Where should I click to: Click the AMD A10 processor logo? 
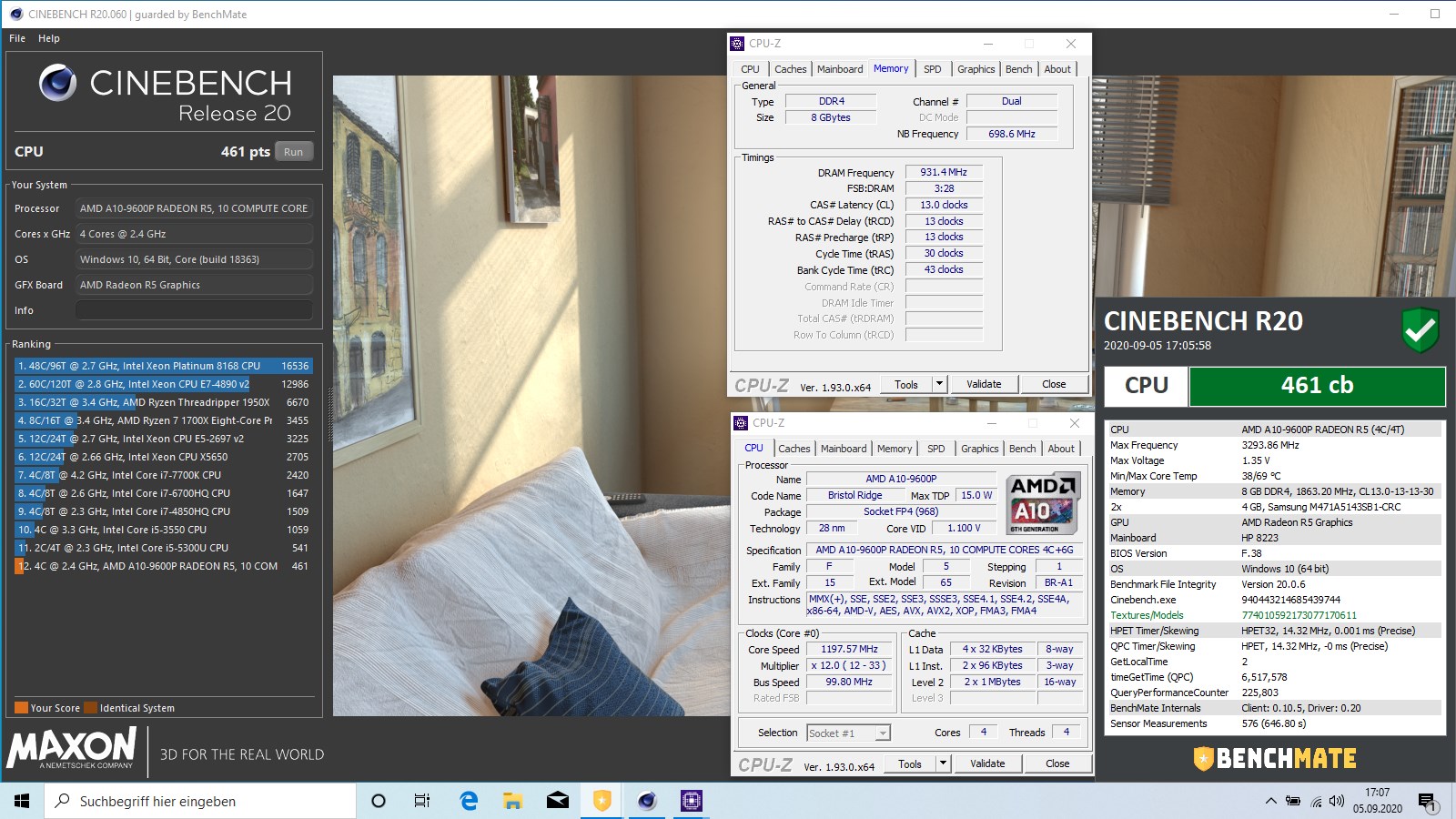click(1043, 502)
